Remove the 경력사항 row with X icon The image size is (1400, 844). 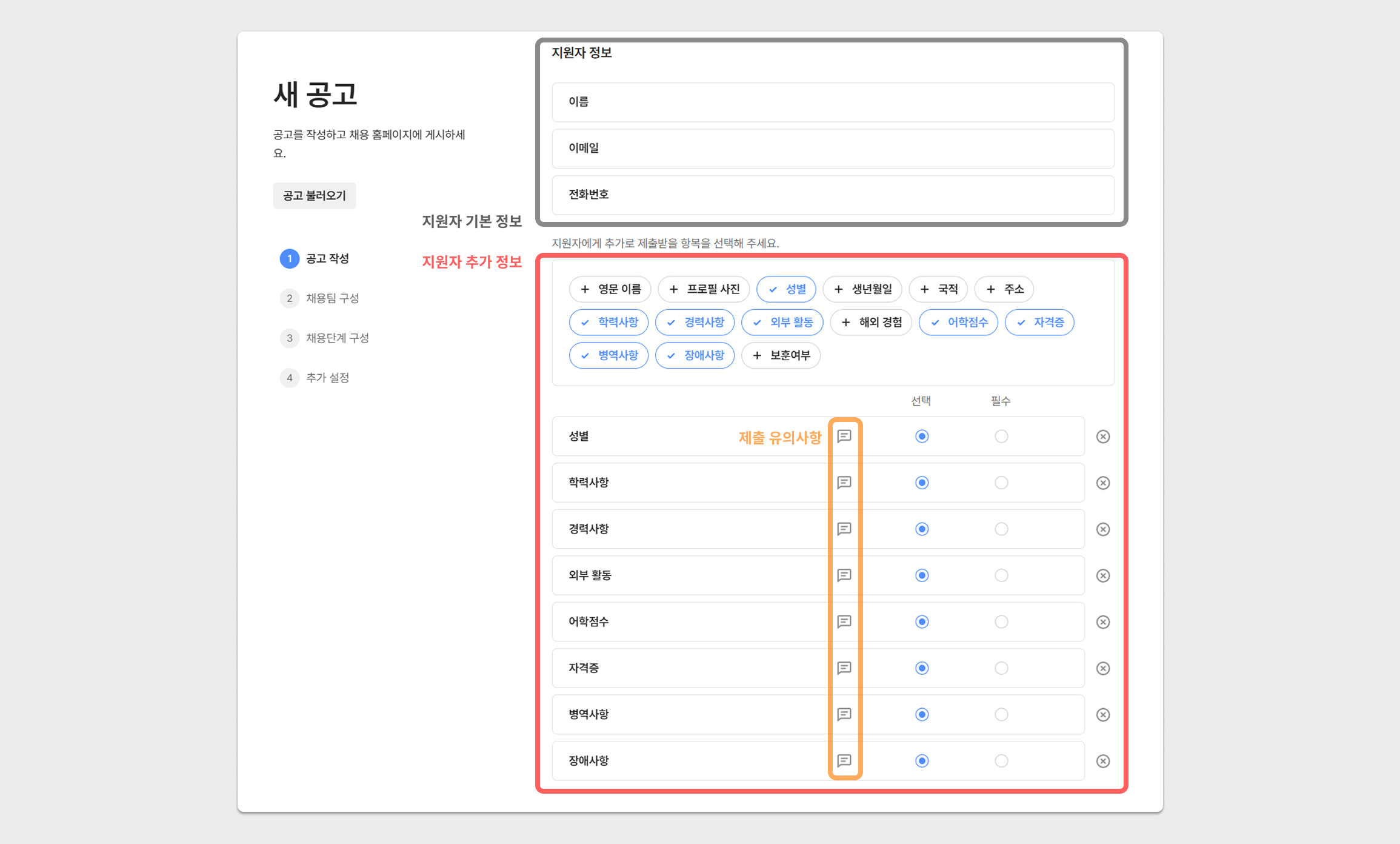pyautogui.click(x=1103, y=529)
